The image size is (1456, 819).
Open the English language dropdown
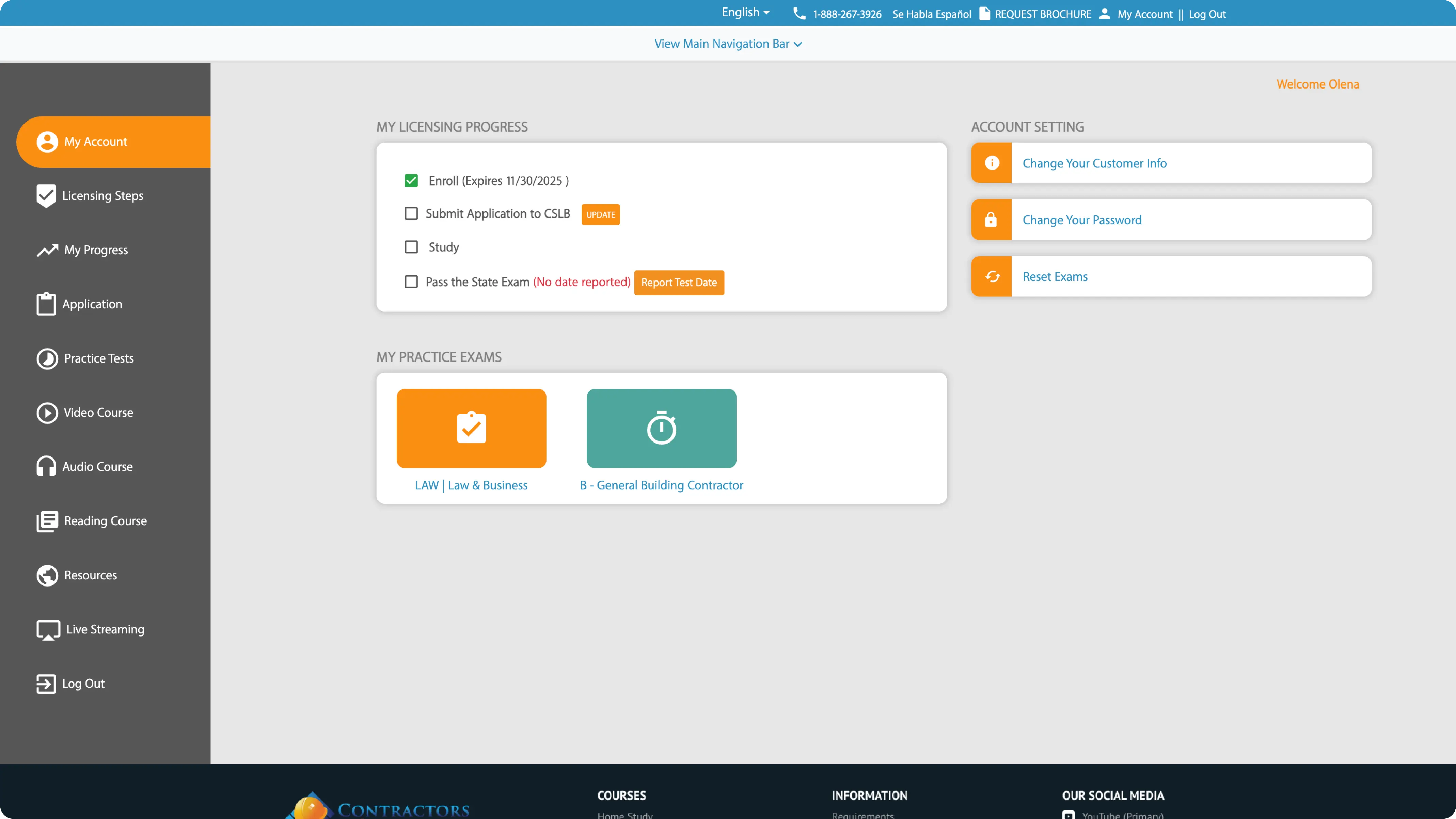click(x=745, y=13)
